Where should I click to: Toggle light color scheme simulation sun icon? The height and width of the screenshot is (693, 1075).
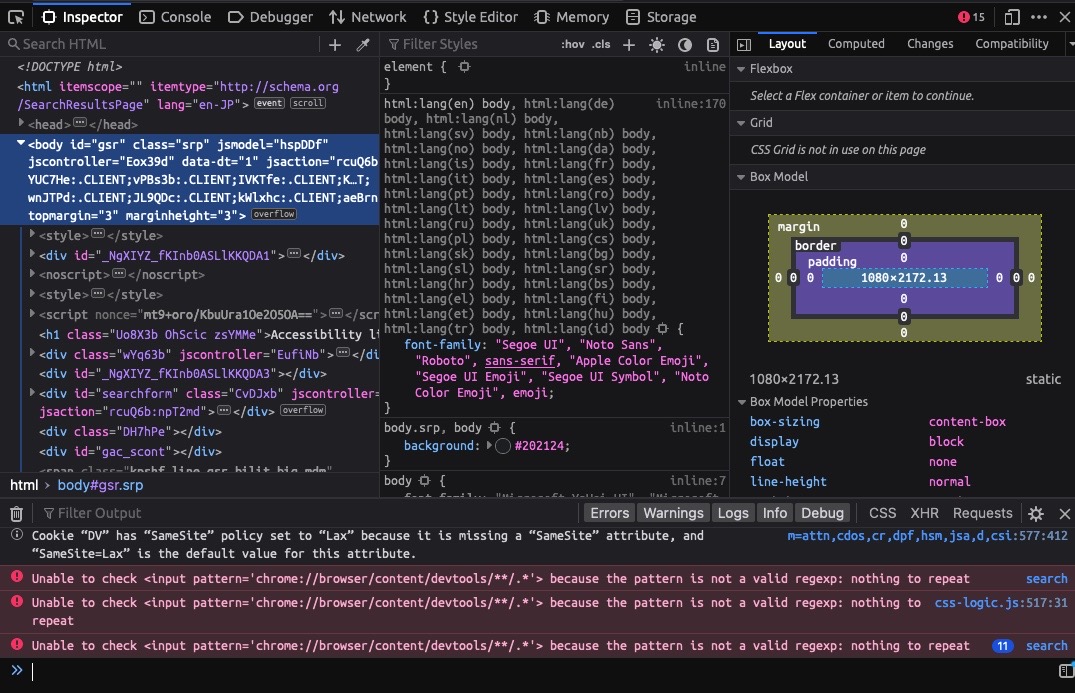657,45
